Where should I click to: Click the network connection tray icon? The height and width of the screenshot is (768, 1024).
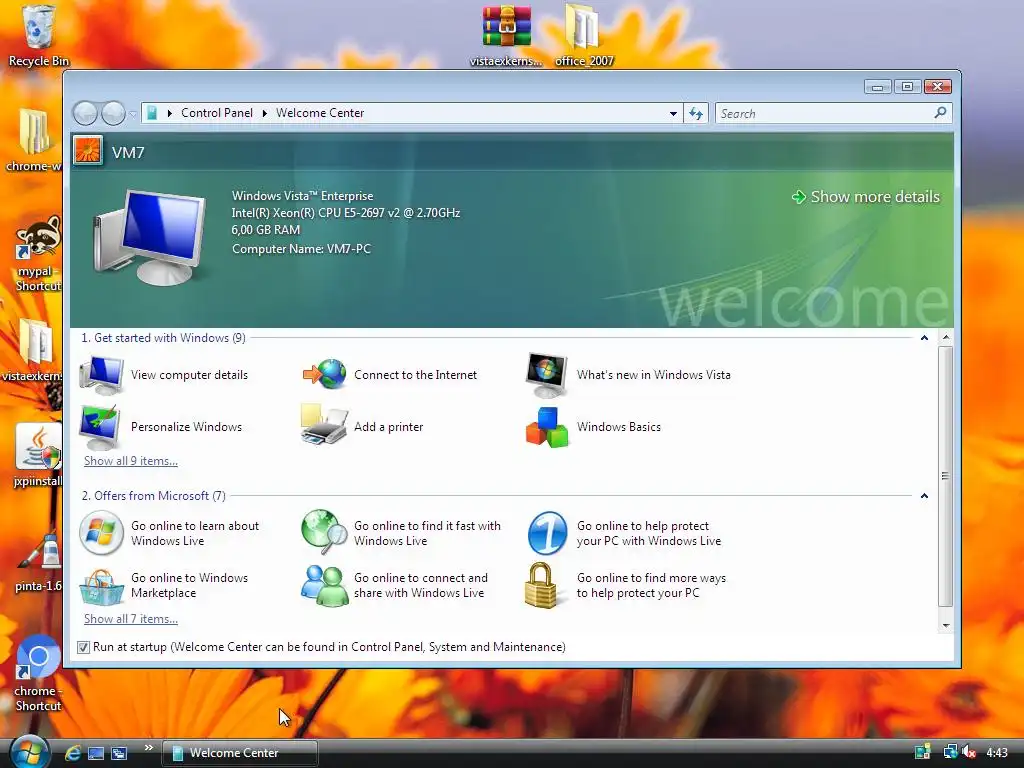pyautogui.click(x=950, y=752)
